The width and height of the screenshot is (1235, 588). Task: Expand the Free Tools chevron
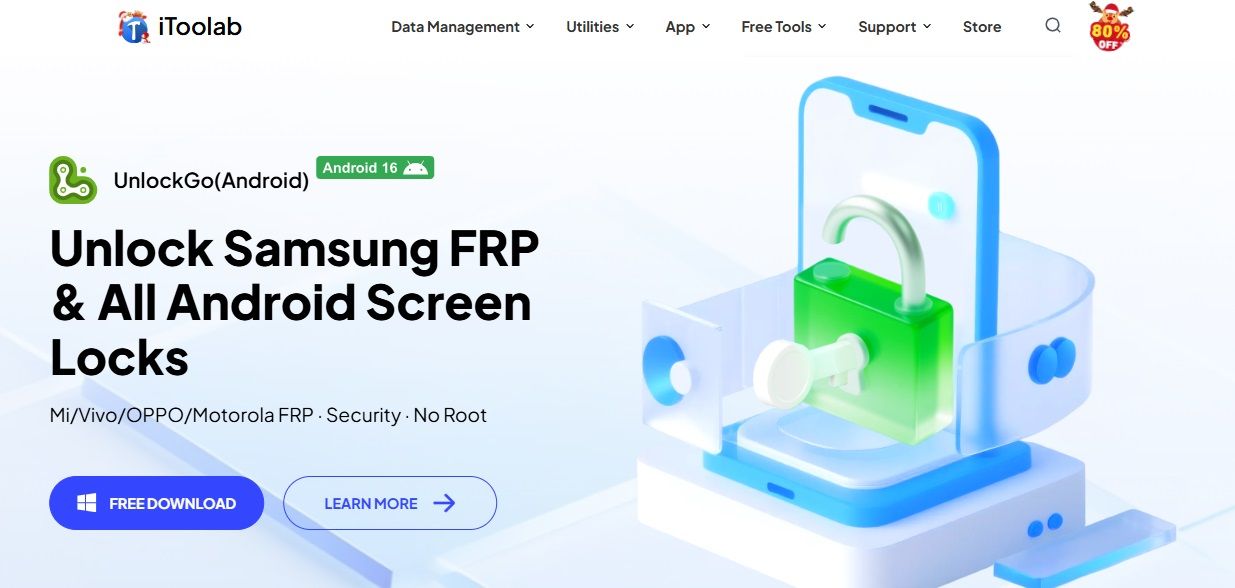click(x=822, y=27)
